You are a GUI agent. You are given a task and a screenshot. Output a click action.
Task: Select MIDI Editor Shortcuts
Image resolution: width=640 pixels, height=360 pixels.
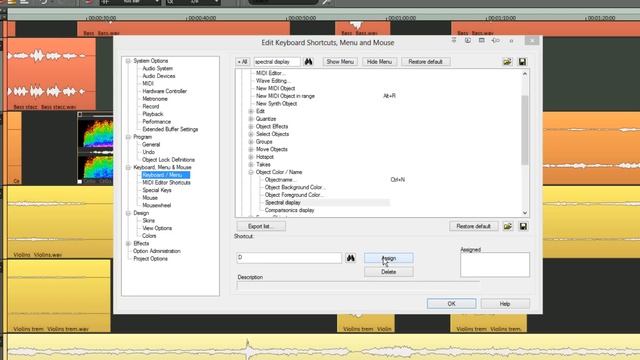click(167, 182)
